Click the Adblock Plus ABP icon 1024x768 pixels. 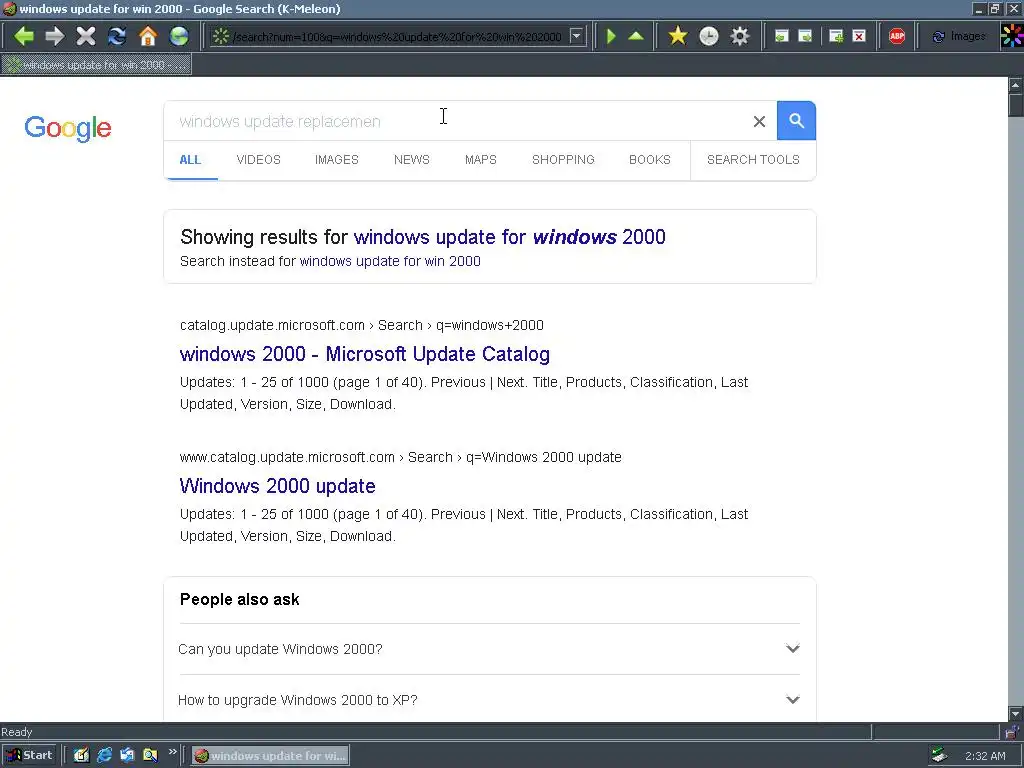(x=897, y=37)
